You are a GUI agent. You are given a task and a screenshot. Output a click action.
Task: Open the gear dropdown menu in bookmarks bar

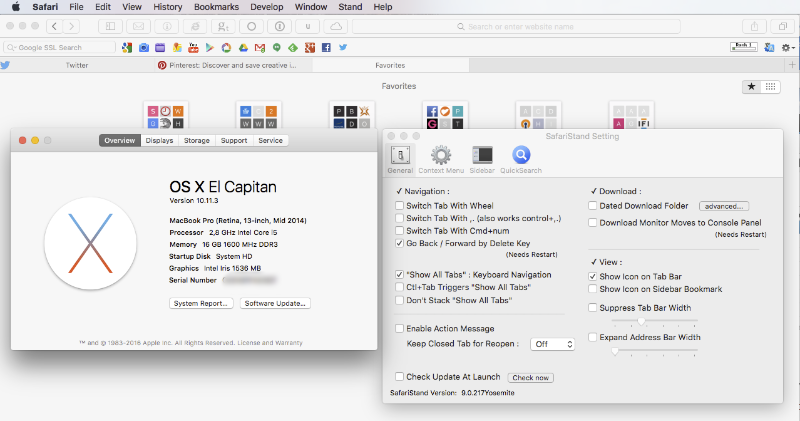click(x=788, y=47)
